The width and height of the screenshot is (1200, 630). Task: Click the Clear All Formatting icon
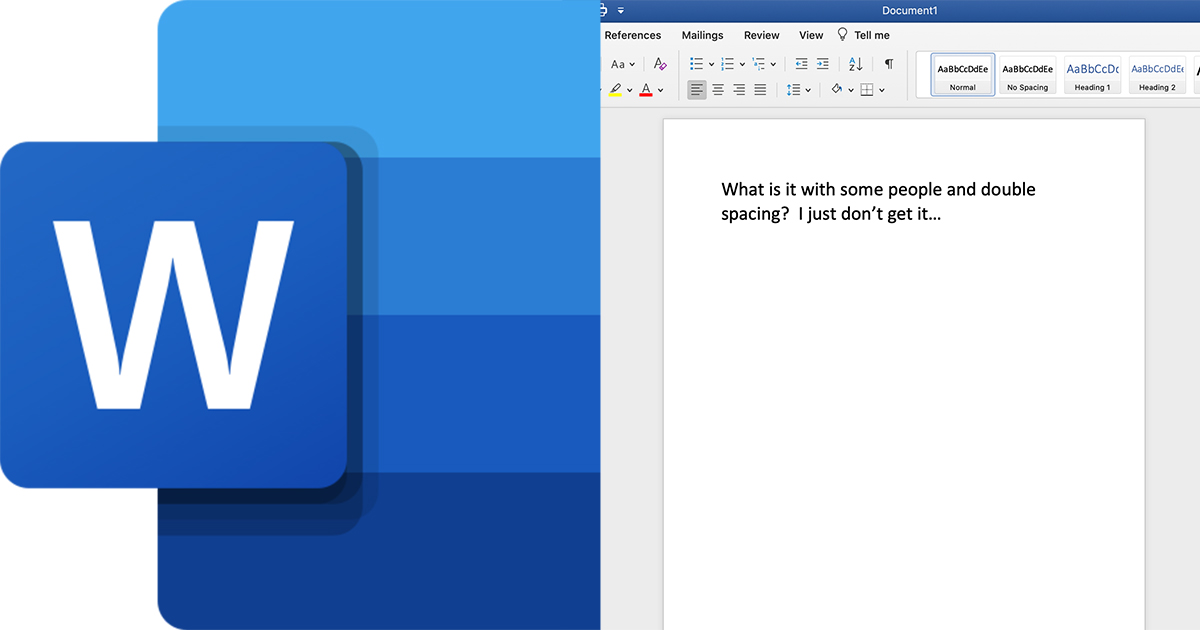click(660, 64)
